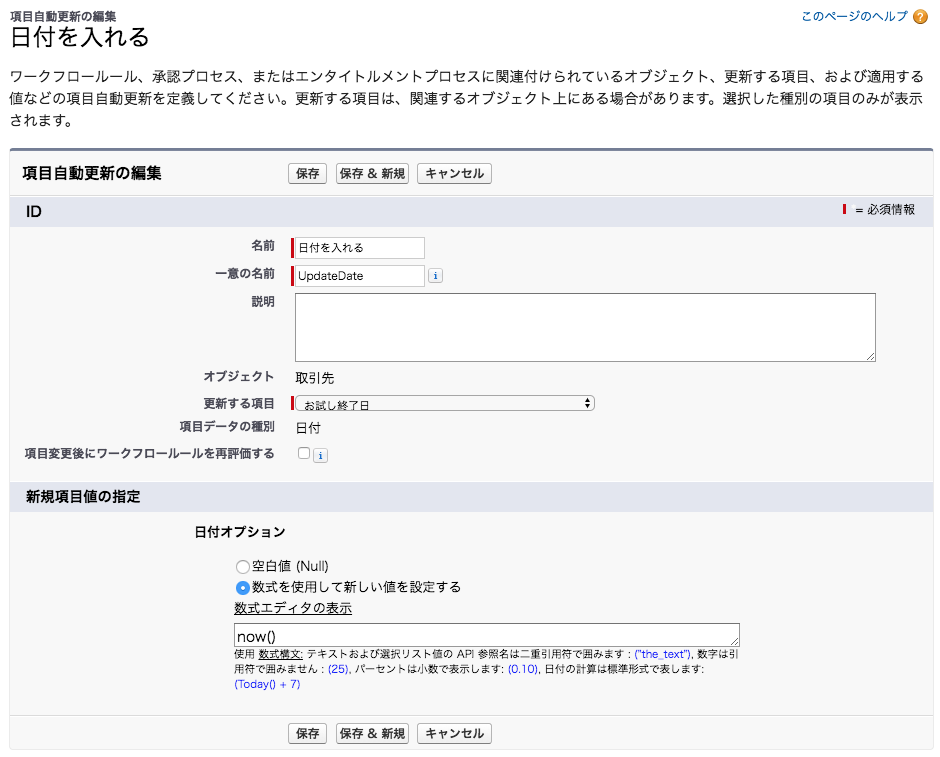Select the 空白値 (Null) radio option
940x757 pixels.
(x=242, y=566)
